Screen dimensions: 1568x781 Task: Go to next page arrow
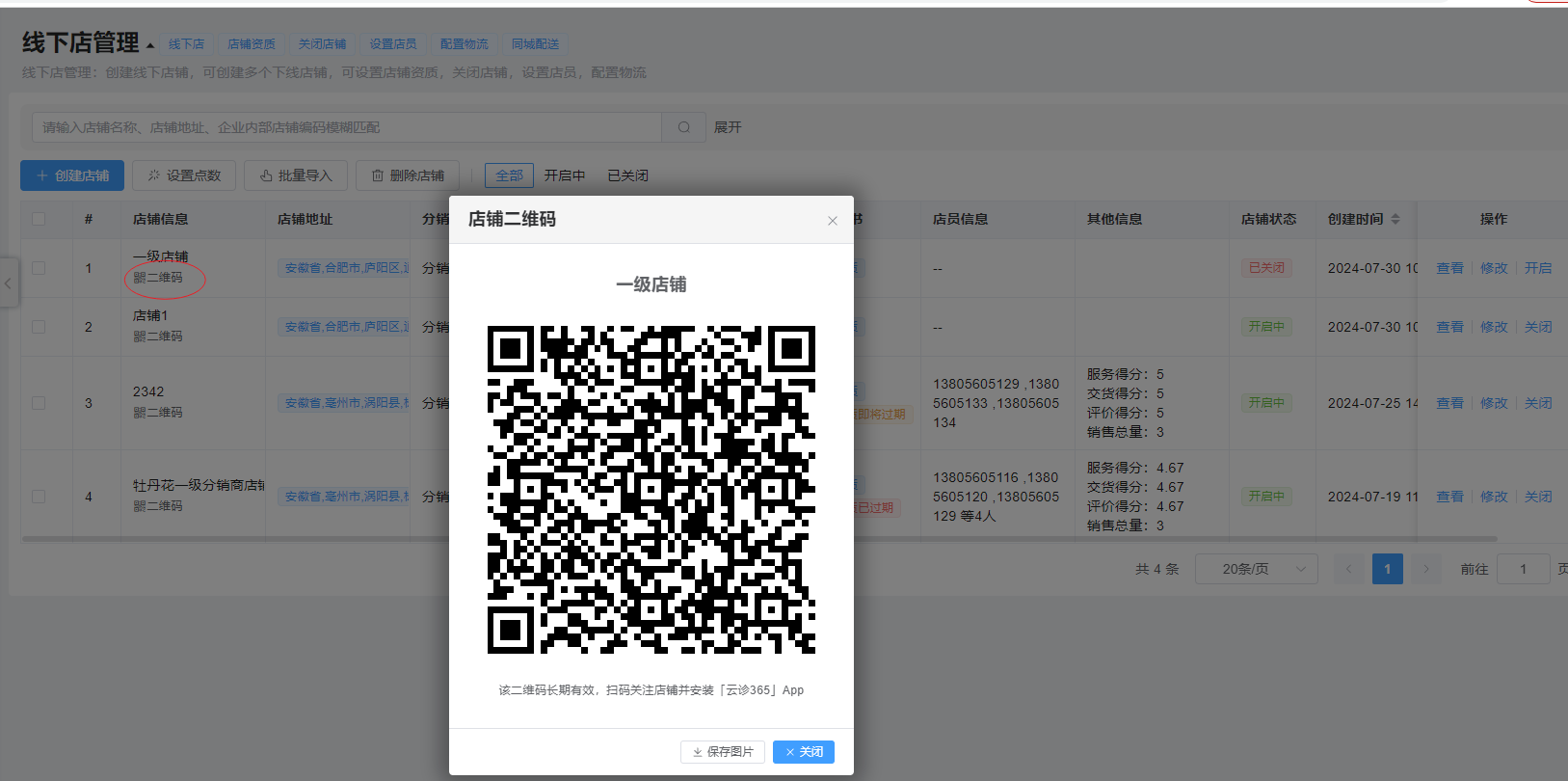pos(1426,569)
